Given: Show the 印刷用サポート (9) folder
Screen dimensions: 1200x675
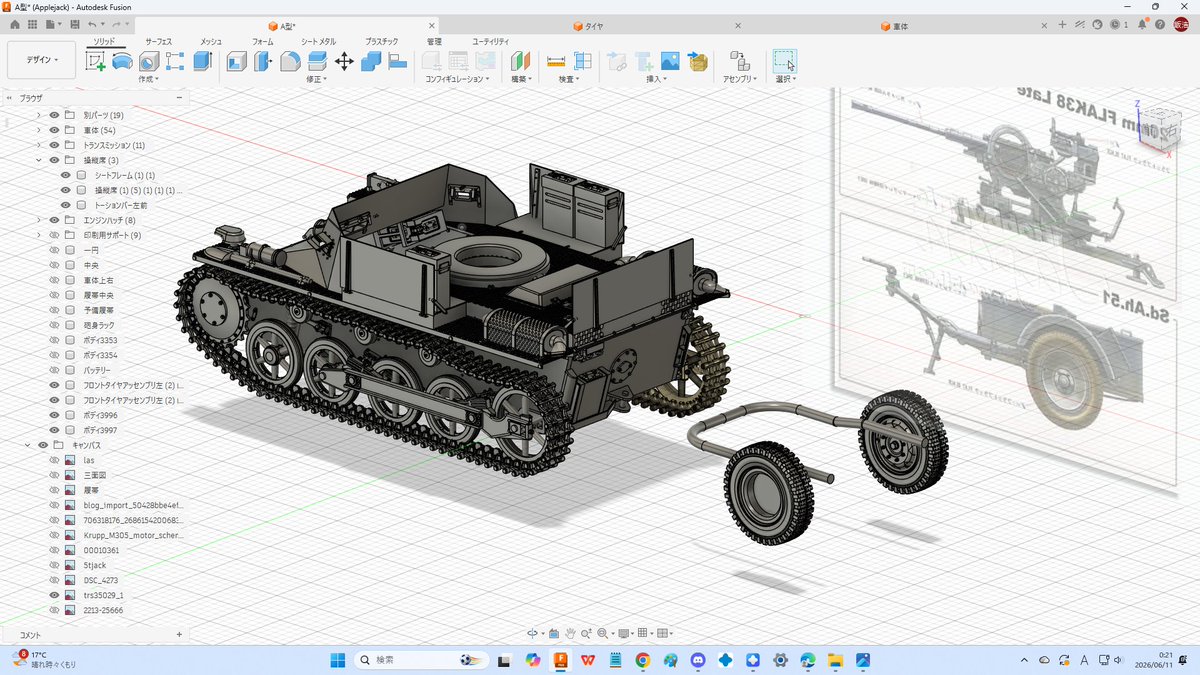Looking at the screenshot, I should pos(54,235).
